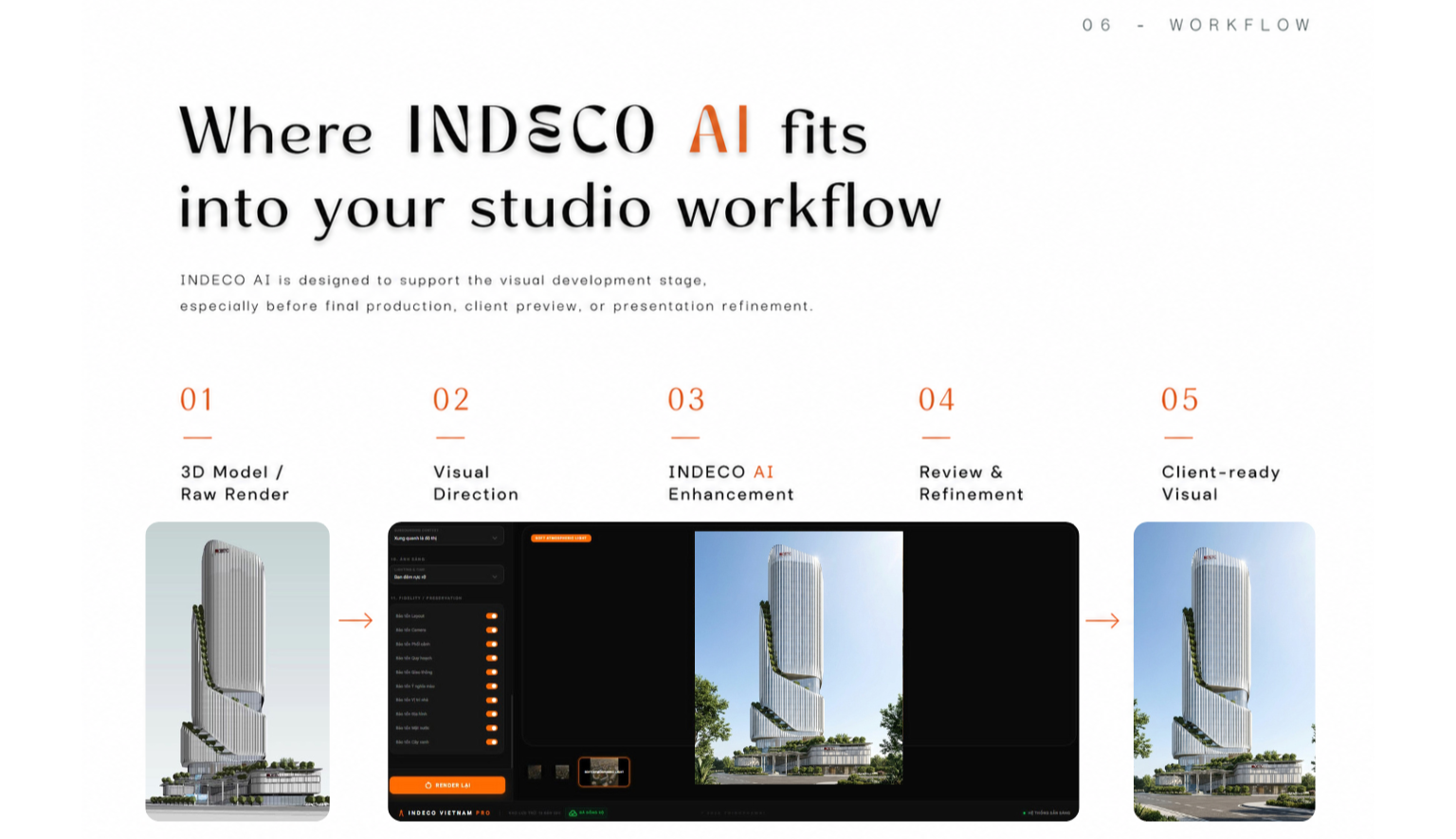Open the Lighting & Time dropdown
The image size is (1456, 839).
[446, 575]
